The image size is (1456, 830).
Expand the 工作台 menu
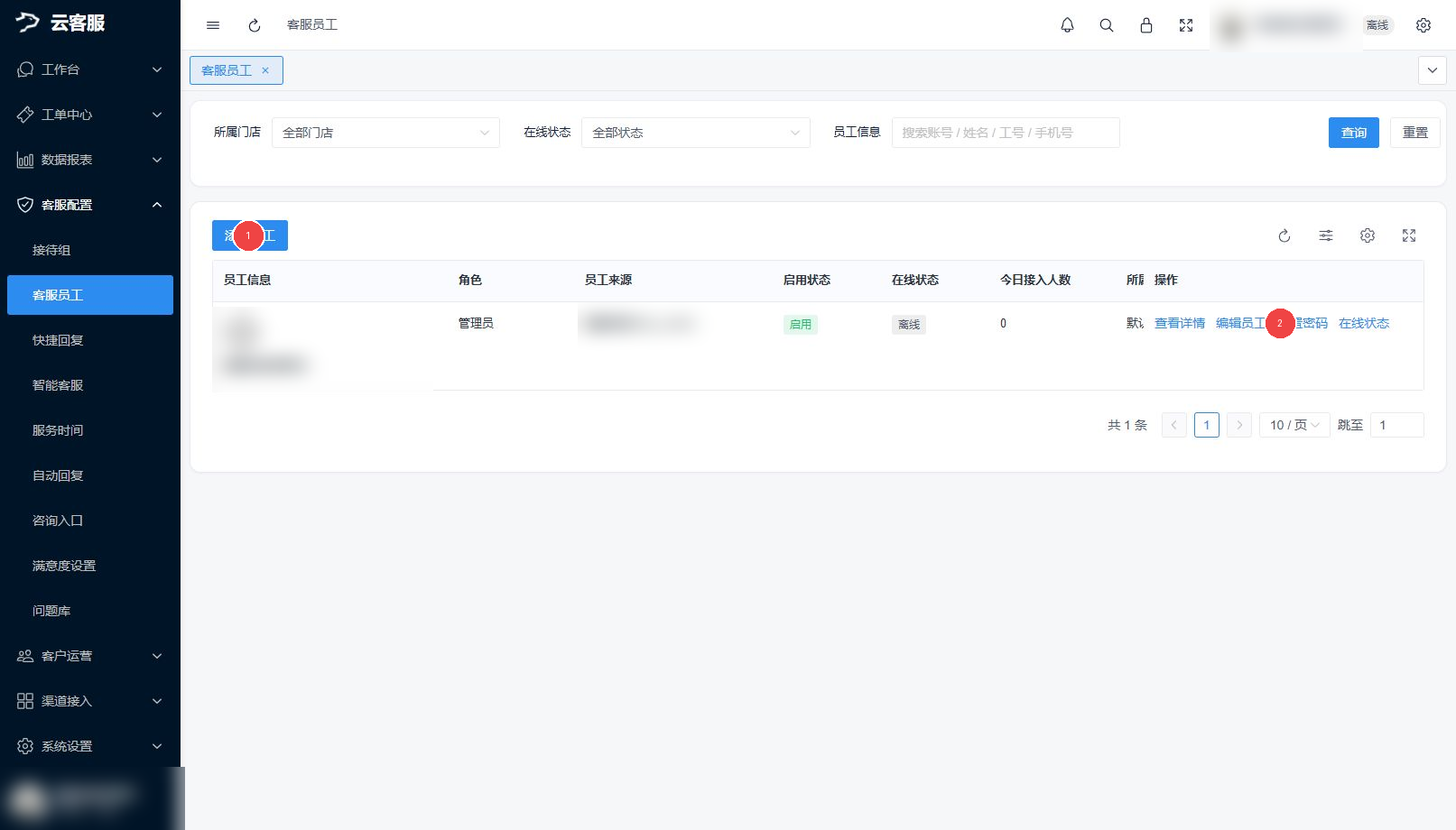pyautogui.click(x=90, y=69)
